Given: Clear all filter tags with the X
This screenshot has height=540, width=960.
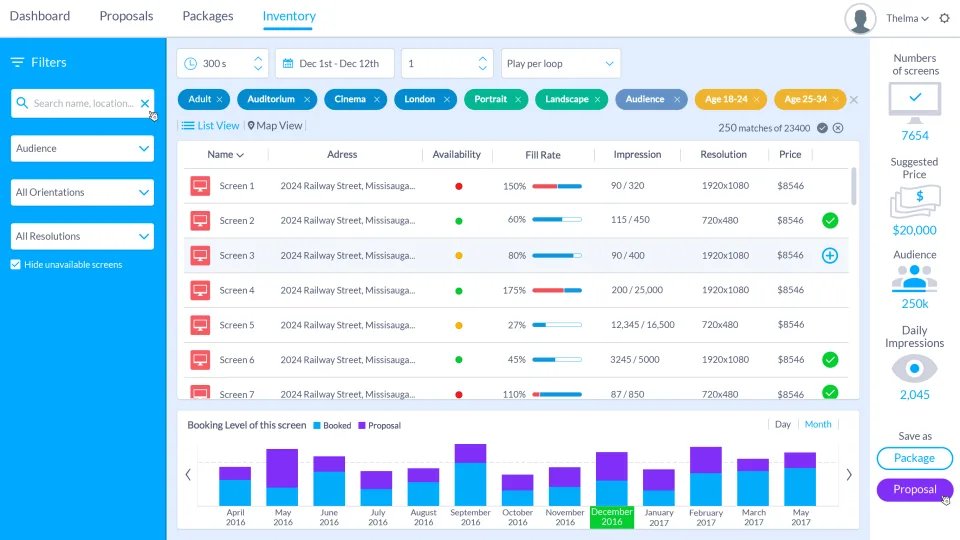Looking at the screenshot, I should 854,99.
